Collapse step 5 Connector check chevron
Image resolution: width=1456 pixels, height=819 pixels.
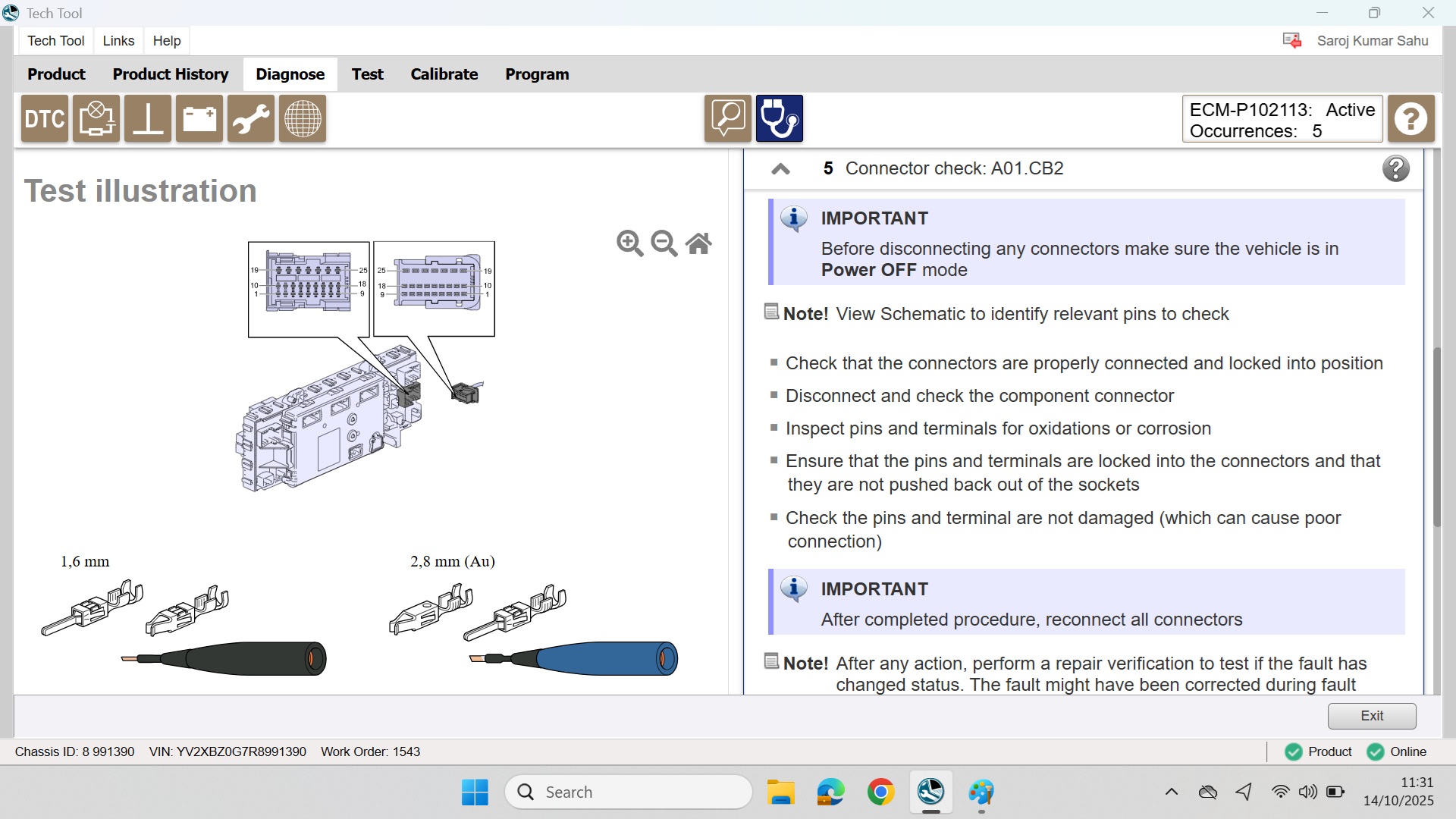(x=780, y=169)
